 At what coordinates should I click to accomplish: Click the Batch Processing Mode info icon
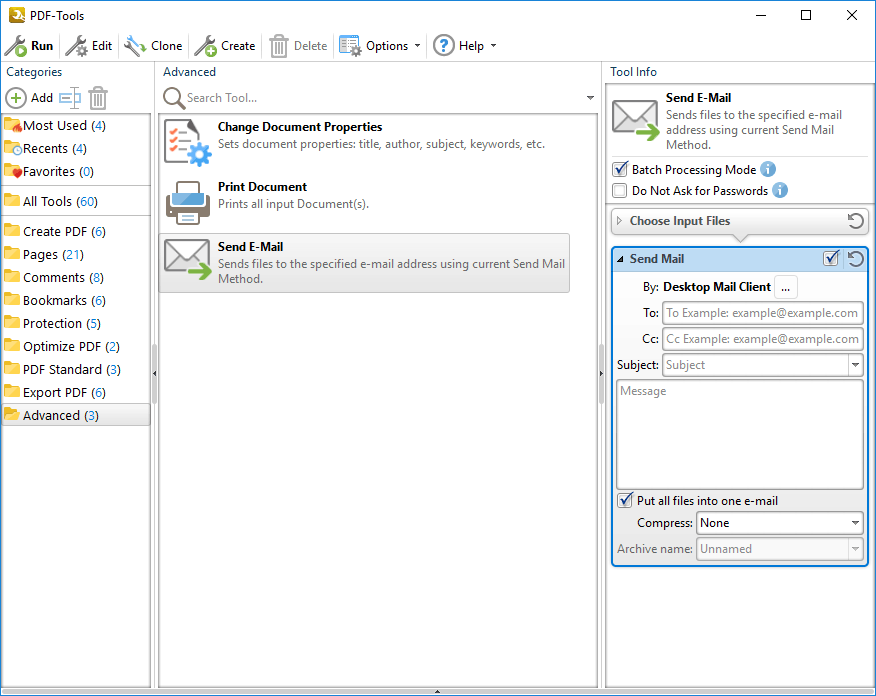(768, 169)
